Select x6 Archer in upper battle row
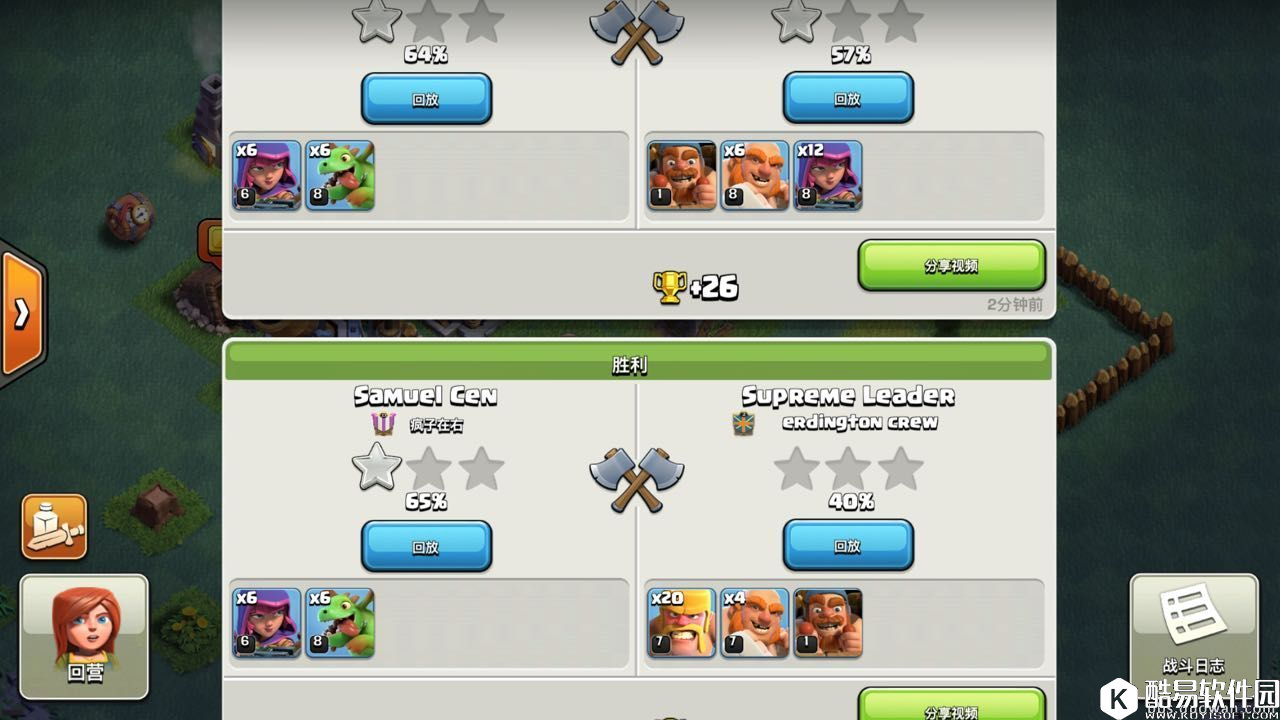Image resolution: width=1280 pixels, height=720 pixels. coord(267,175)
